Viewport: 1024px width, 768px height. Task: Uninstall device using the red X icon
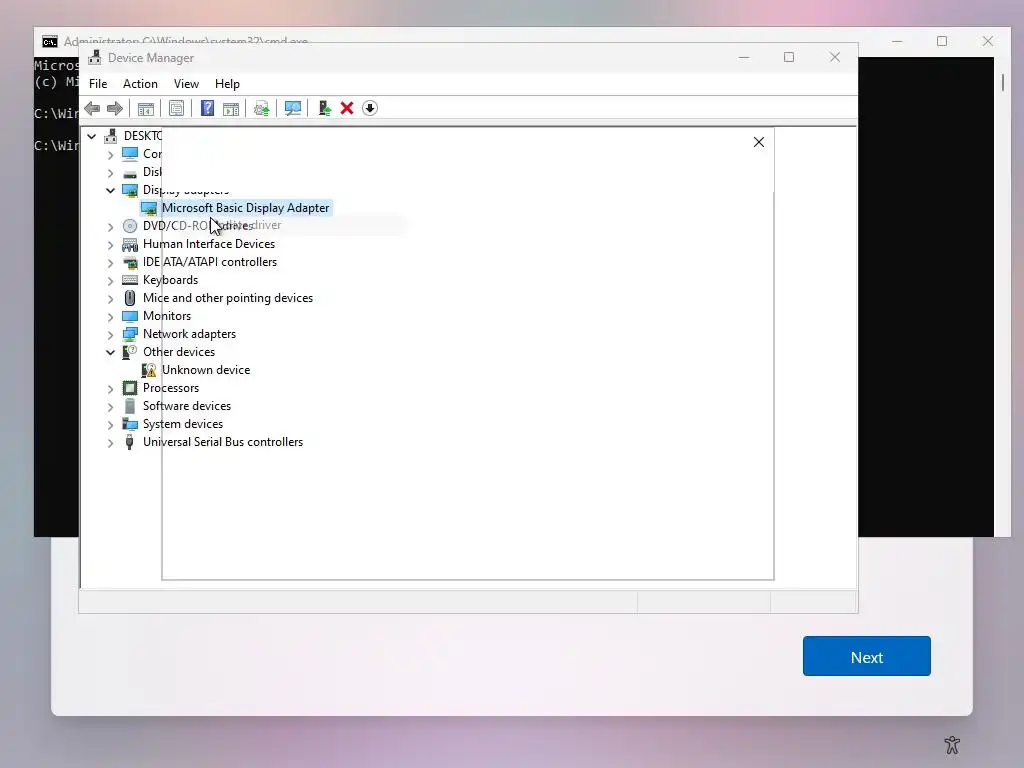(x=347, y=108)
